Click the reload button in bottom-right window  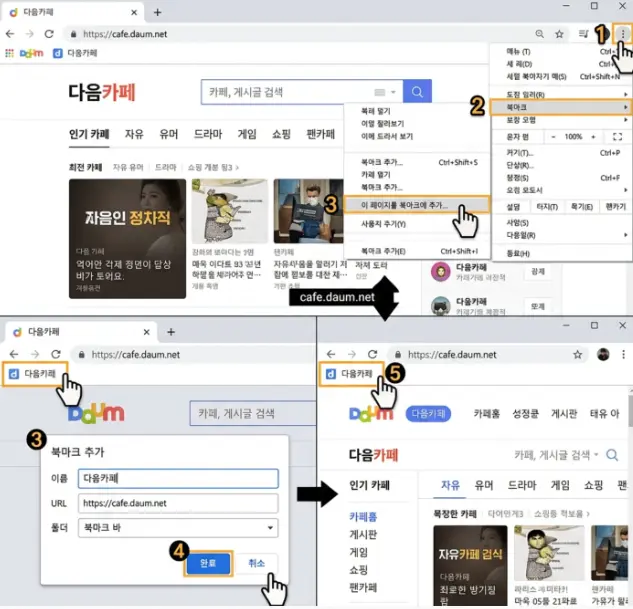pyautogui.click(x=373, y=354)
